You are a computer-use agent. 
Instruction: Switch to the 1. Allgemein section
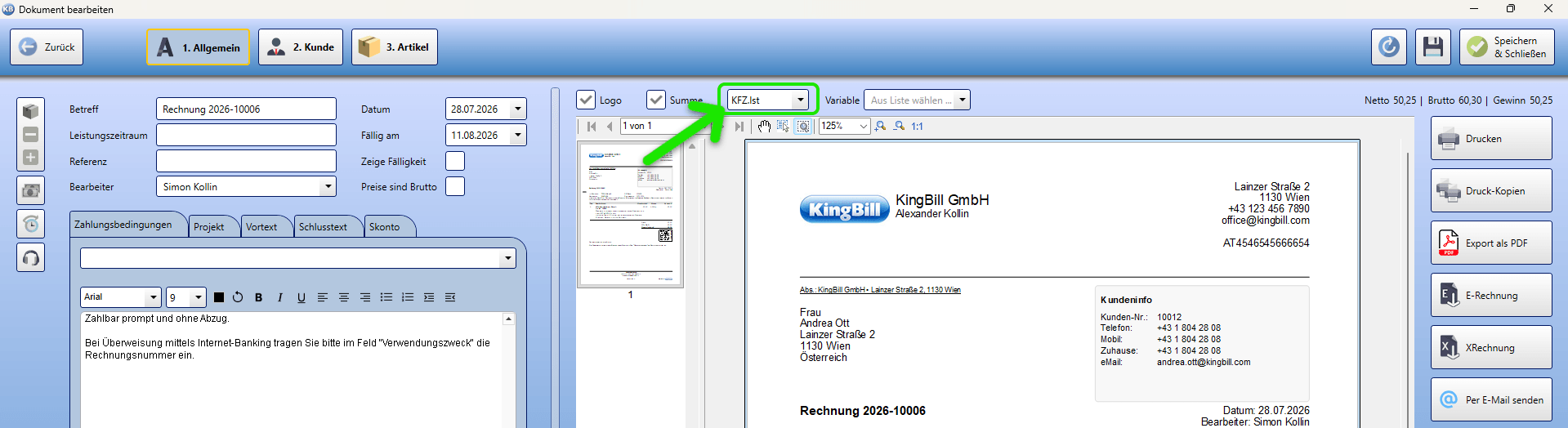pos(199,47)
